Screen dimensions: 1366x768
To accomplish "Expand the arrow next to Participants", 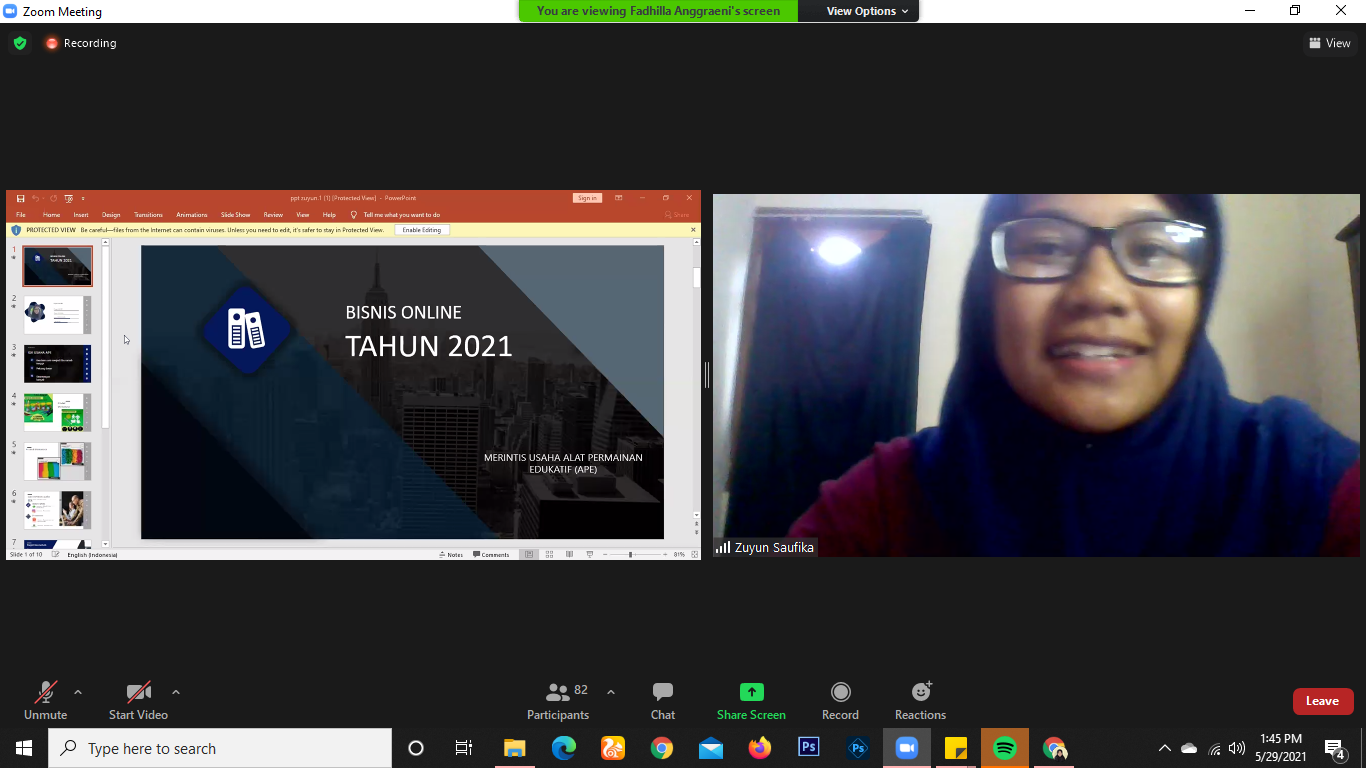I will coord(611,692).
